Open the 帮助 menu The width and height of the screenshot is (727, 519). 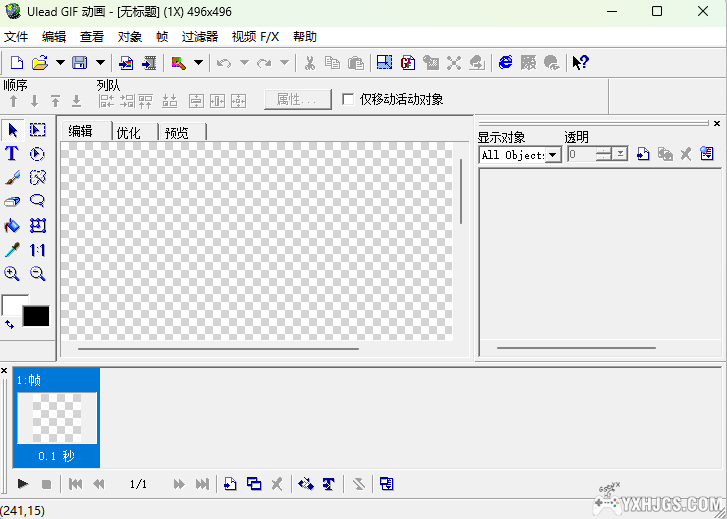pyautogui.click(x=305, y=37)
